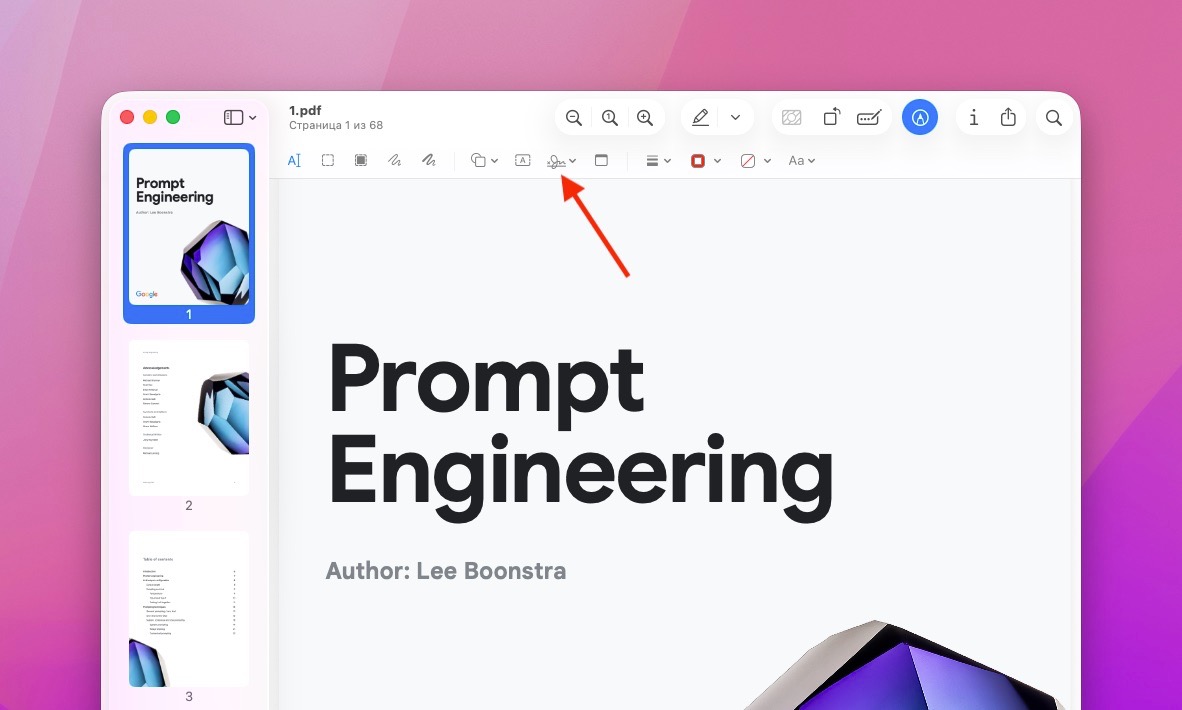Expand the signature dropdown chevron
Viewport: 1182px width, 710px height.
pos(573,161)
